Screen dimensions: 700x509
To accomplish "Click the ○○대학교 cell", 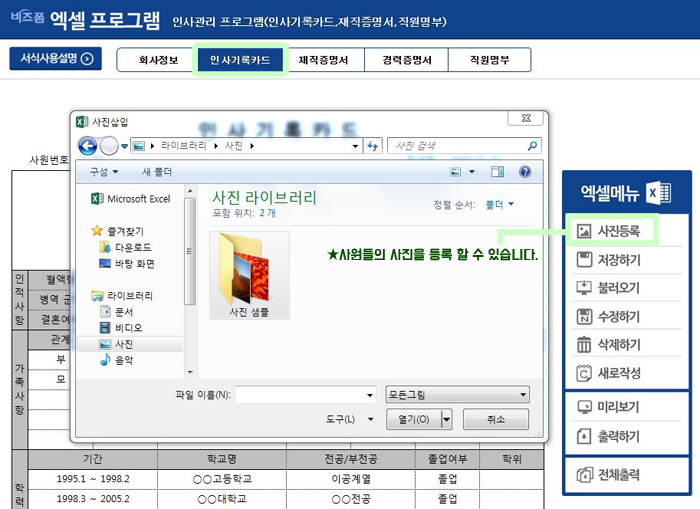I will click(222, 499).
